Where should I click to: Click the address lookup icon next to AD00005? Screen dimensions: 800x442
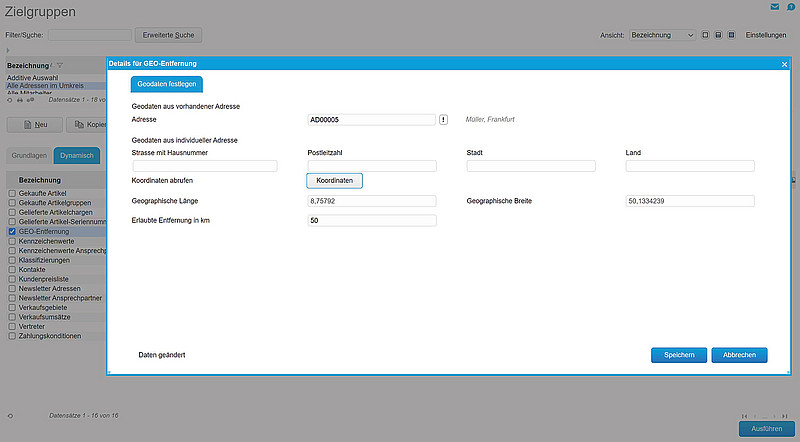[x=443, y=120]
